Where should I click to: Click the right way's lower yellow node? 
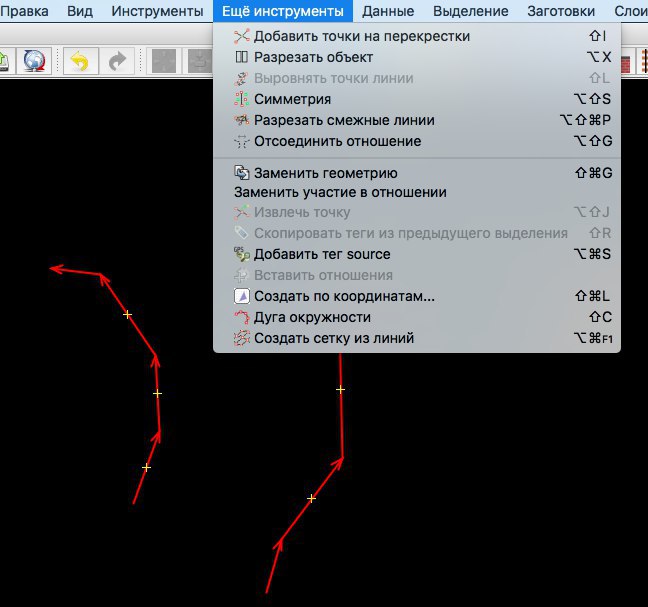click(312, 498)
